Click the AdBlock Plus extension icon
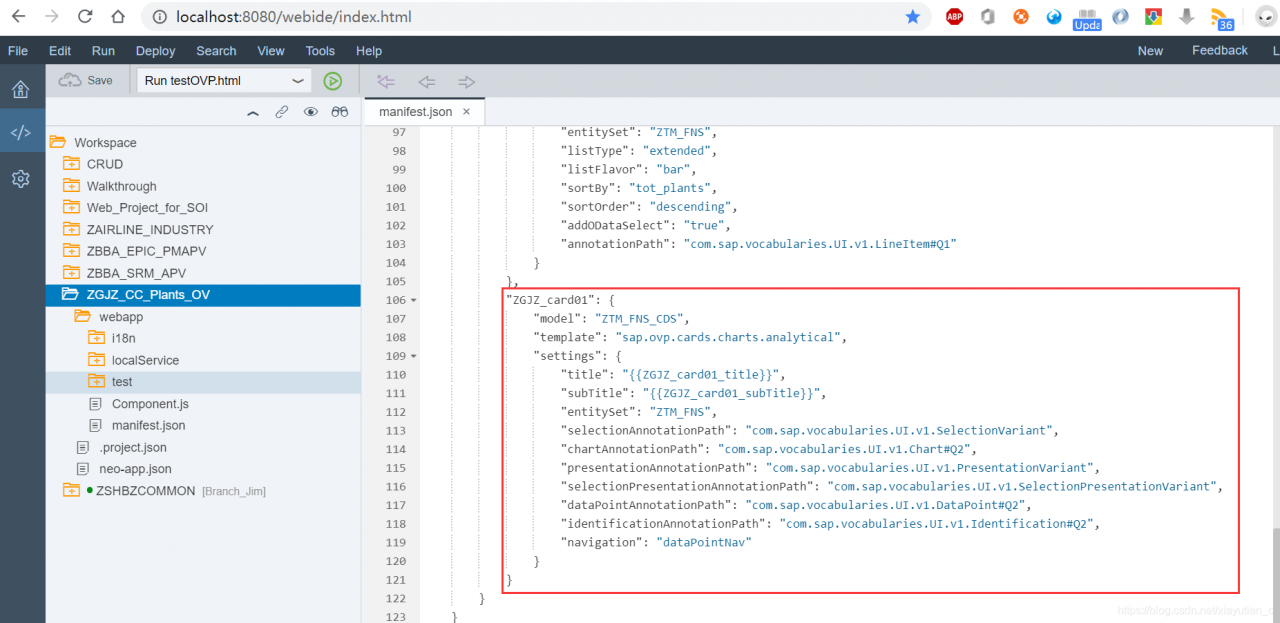The width and height of the screenshot is (1280, 623). (x=954, y=17)
